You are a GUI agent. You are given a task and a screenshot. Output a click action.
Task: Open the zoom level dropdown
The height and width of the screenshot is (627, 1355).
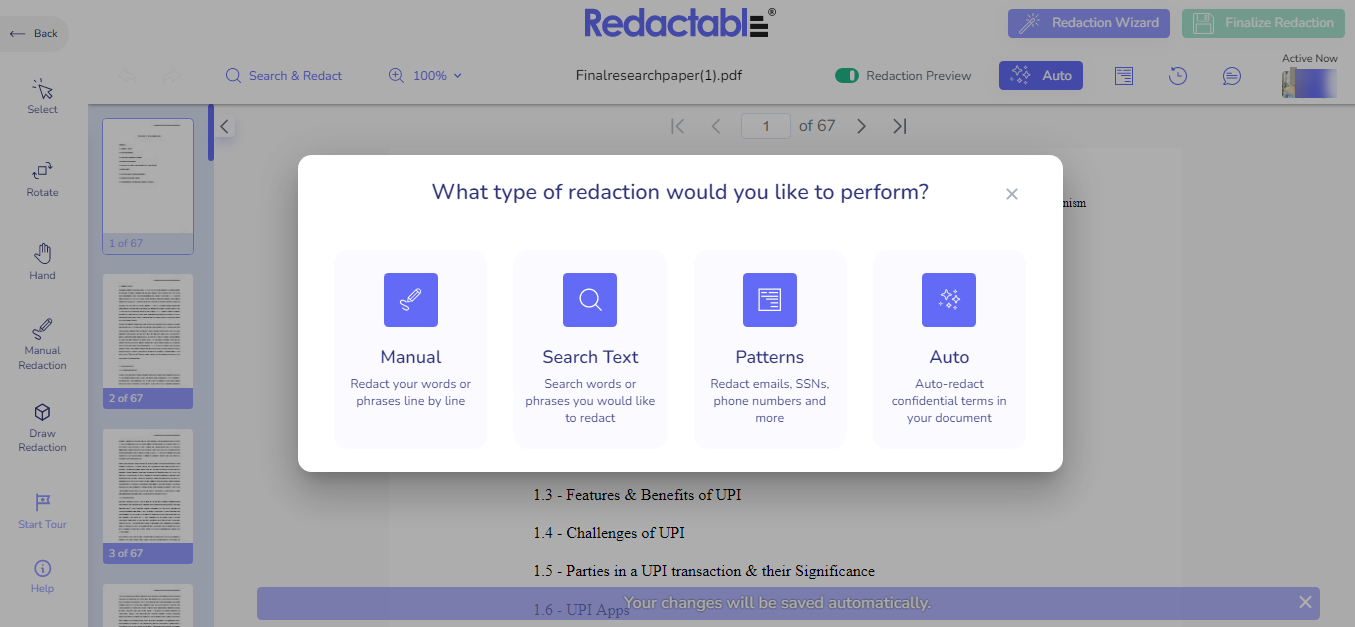[424, 75]
